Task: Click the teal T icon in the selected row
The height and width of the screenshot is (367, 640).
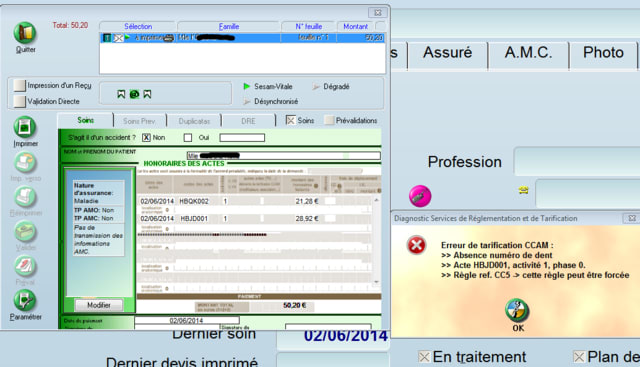Action: coord(107,38)
